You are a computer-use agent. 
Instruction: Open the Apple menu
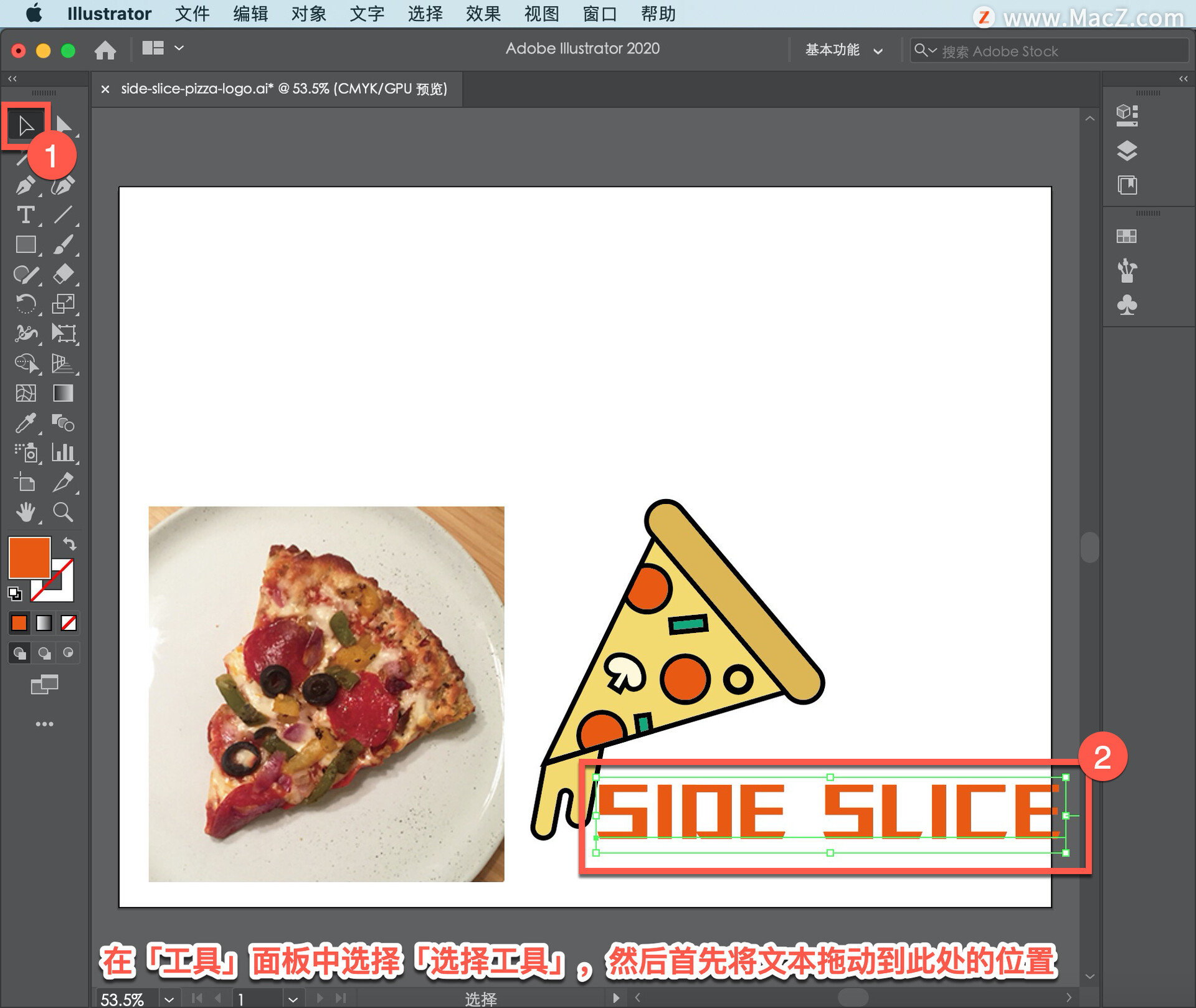click(34, 13)
